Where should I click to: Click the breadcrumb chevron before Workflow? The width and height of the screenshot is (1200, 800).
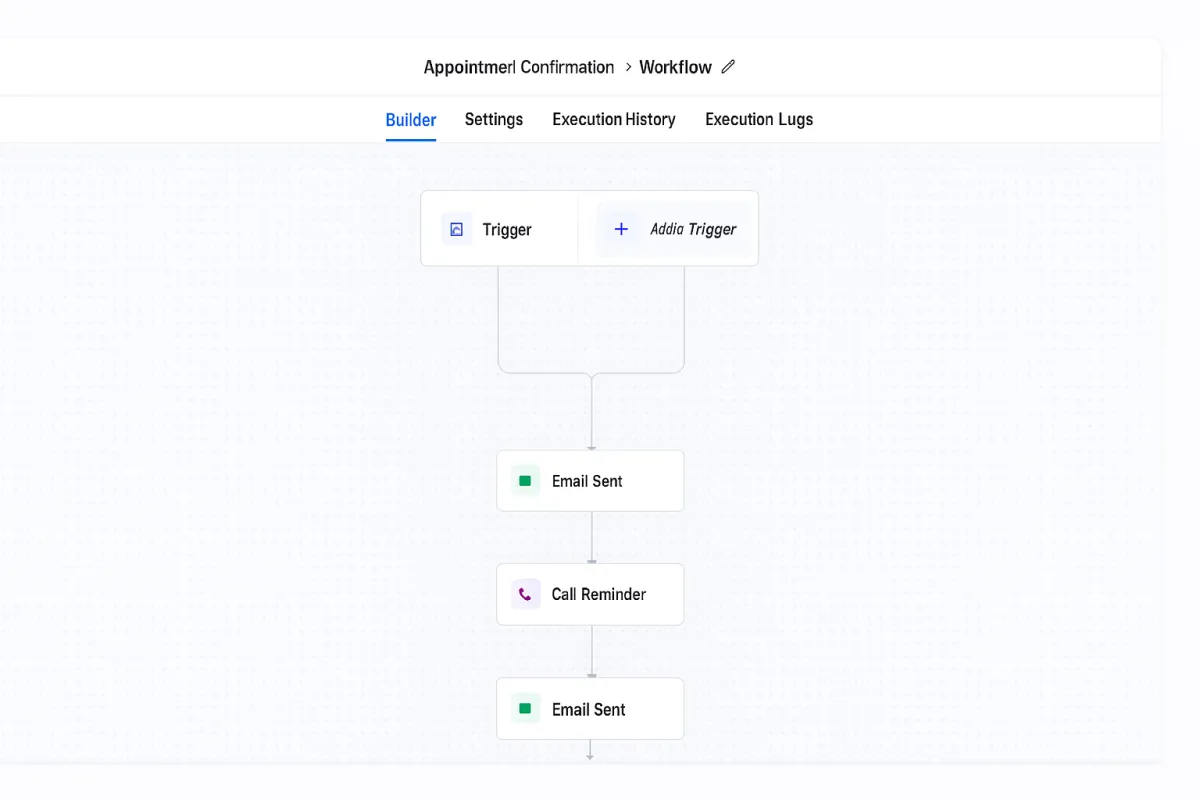(x=628, y=67)
